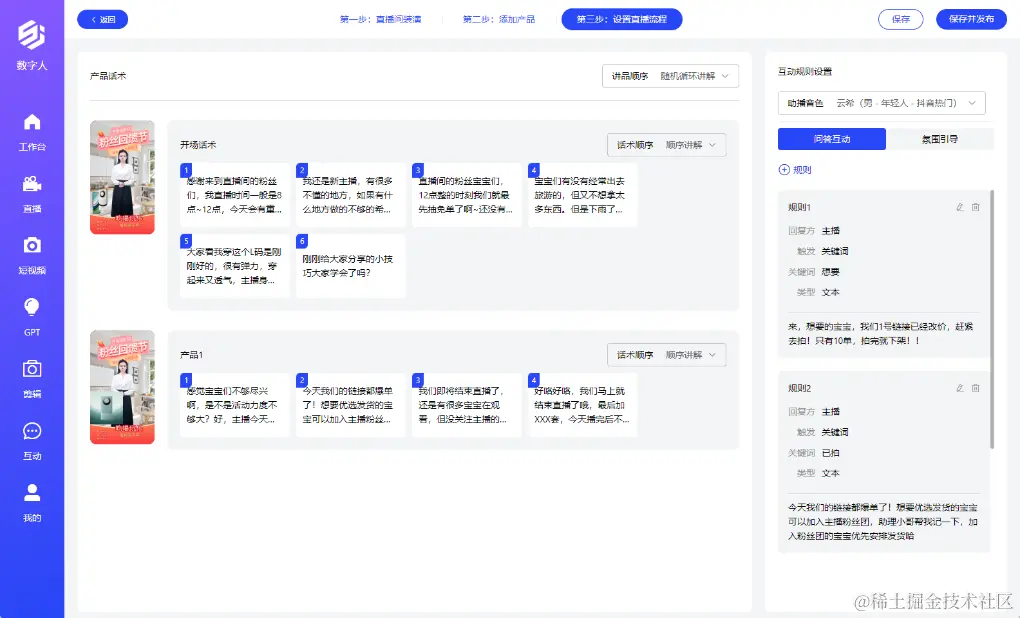Select 开场话术 script card 6 about 小技巧

[351, 266]
